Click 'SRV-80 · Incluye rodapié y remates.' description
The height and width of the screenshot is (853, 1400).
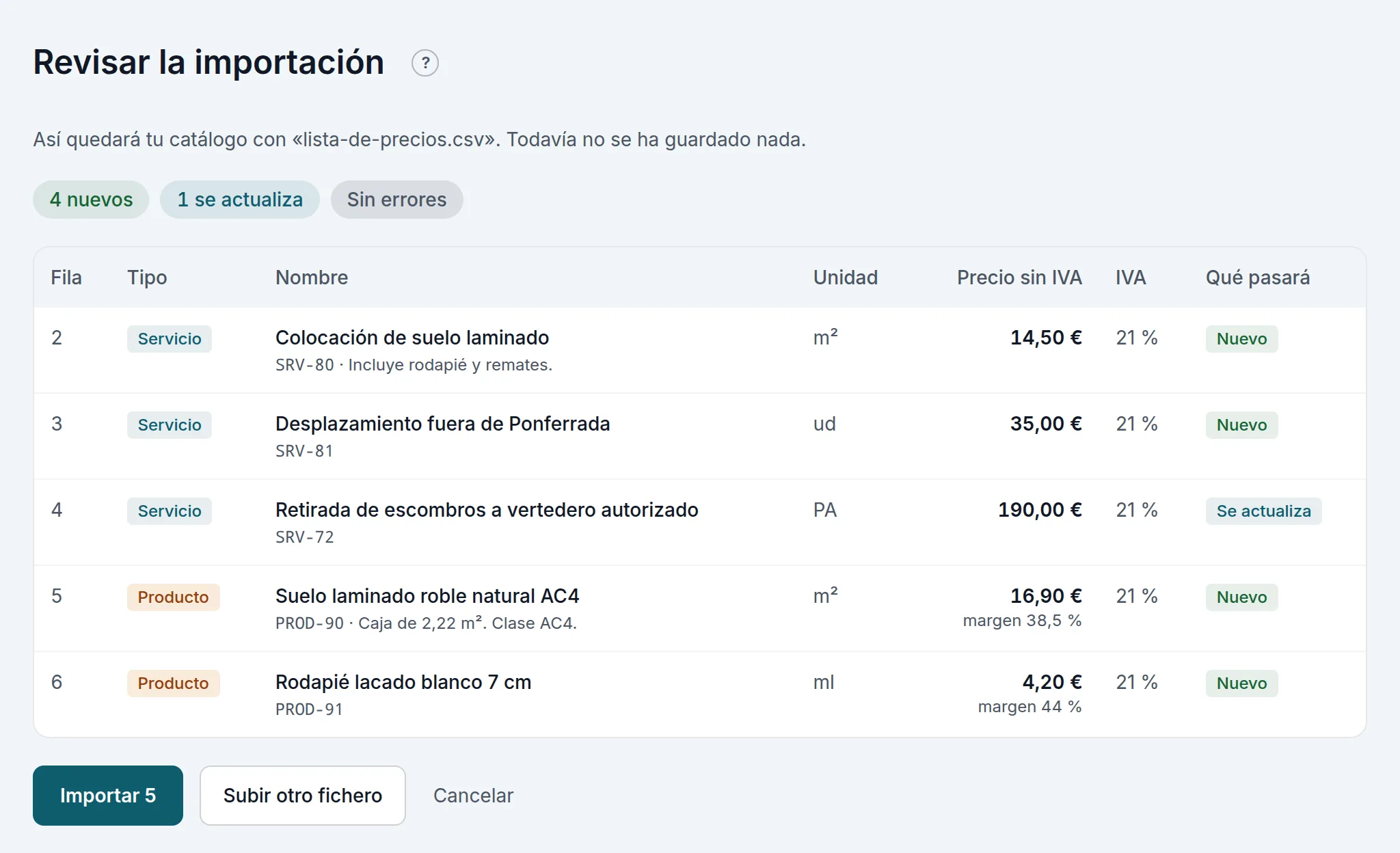414,365
